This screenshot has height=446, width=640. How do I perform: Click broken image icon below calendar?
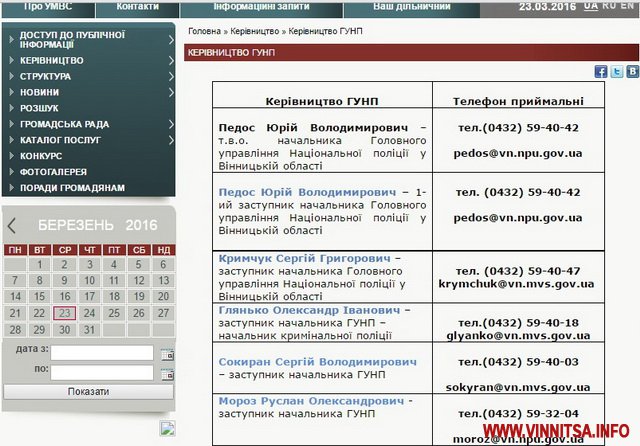(x=167, y=428)
